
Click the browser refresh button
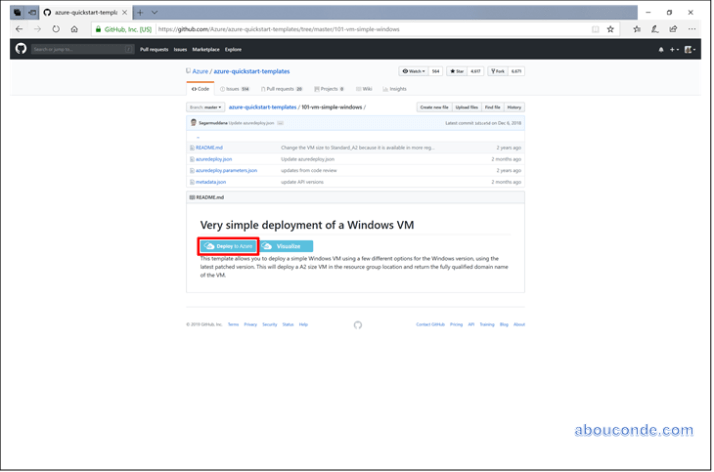pyautogui.click(x=55, y=29)
